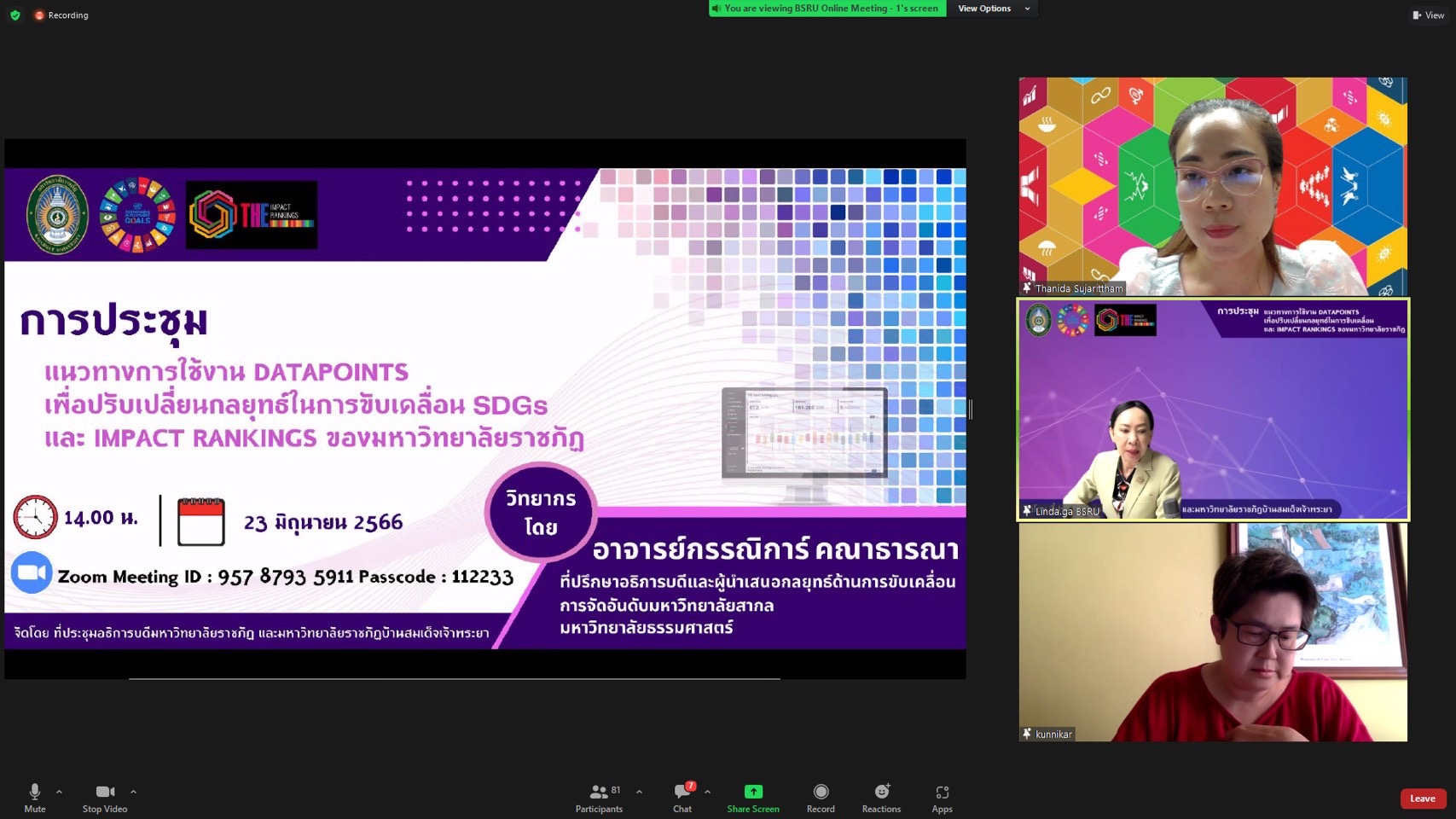The image size is (1456, 819).
Task: Expand participants options arrow
Action: point(639,792)
